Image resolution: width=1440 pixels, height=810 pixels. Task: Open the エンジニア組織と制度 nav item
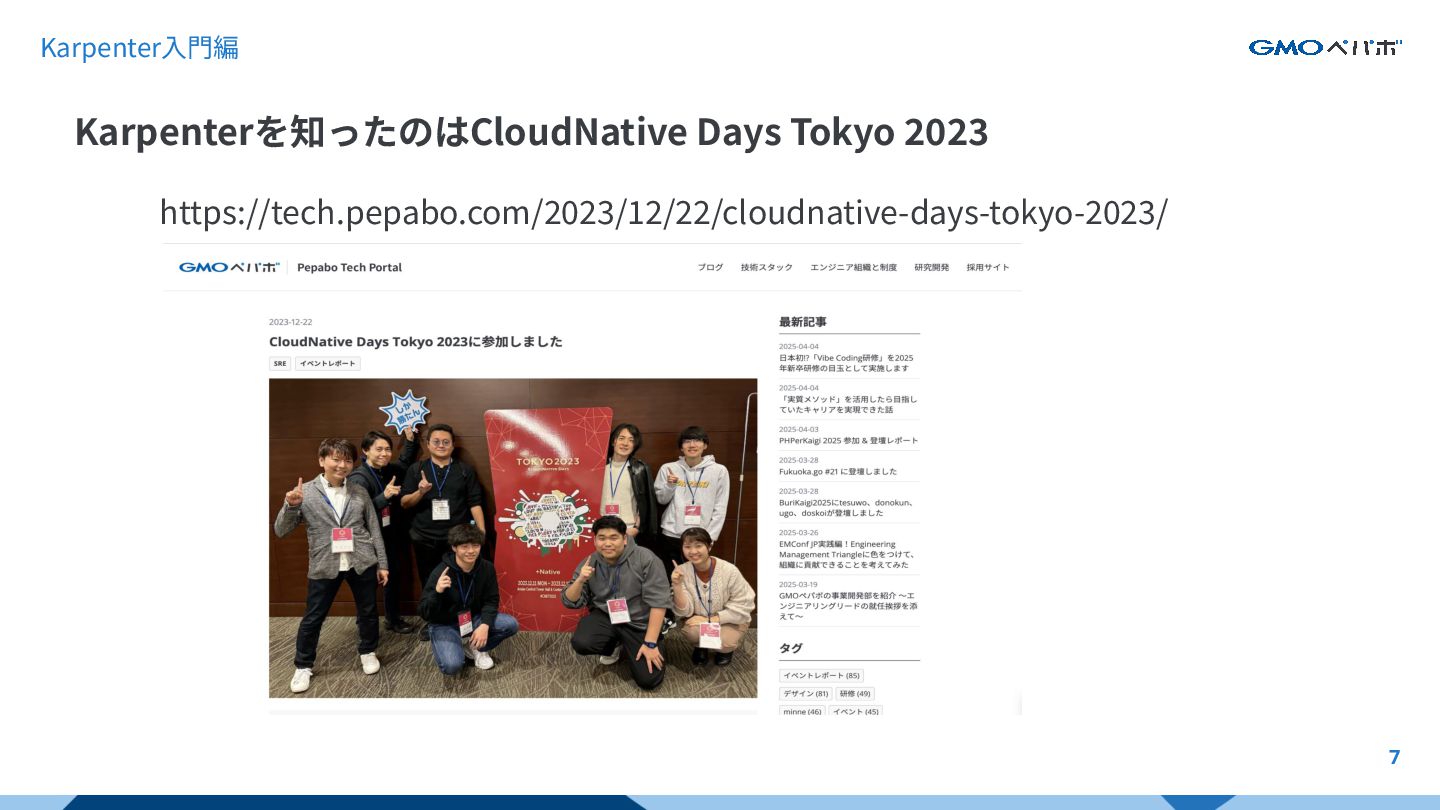[853, 267]
